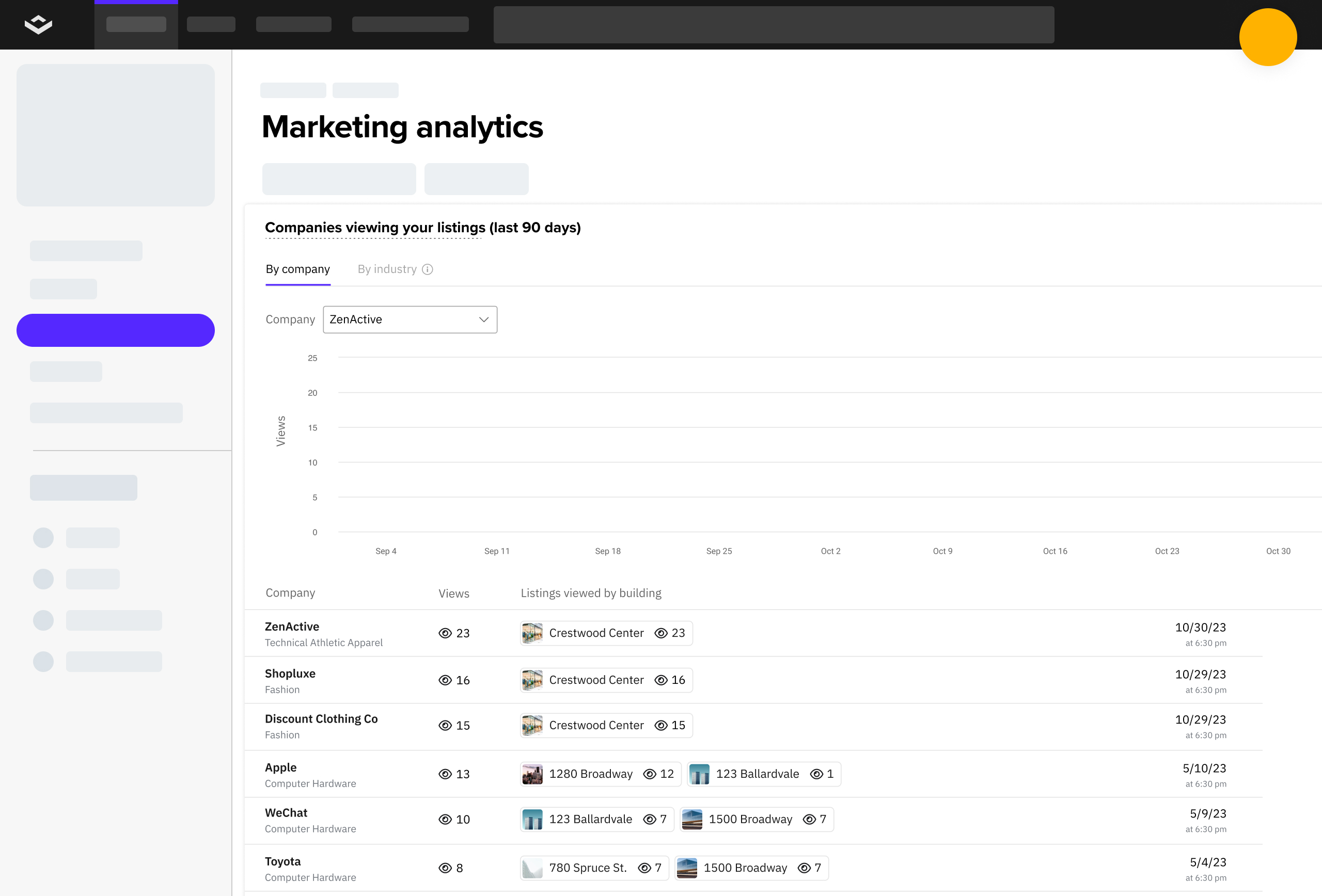Click 1280 Broadway building thumbnail
Image resolution: width=1322 pixels, height=896 pixels.
pos(532,774)
